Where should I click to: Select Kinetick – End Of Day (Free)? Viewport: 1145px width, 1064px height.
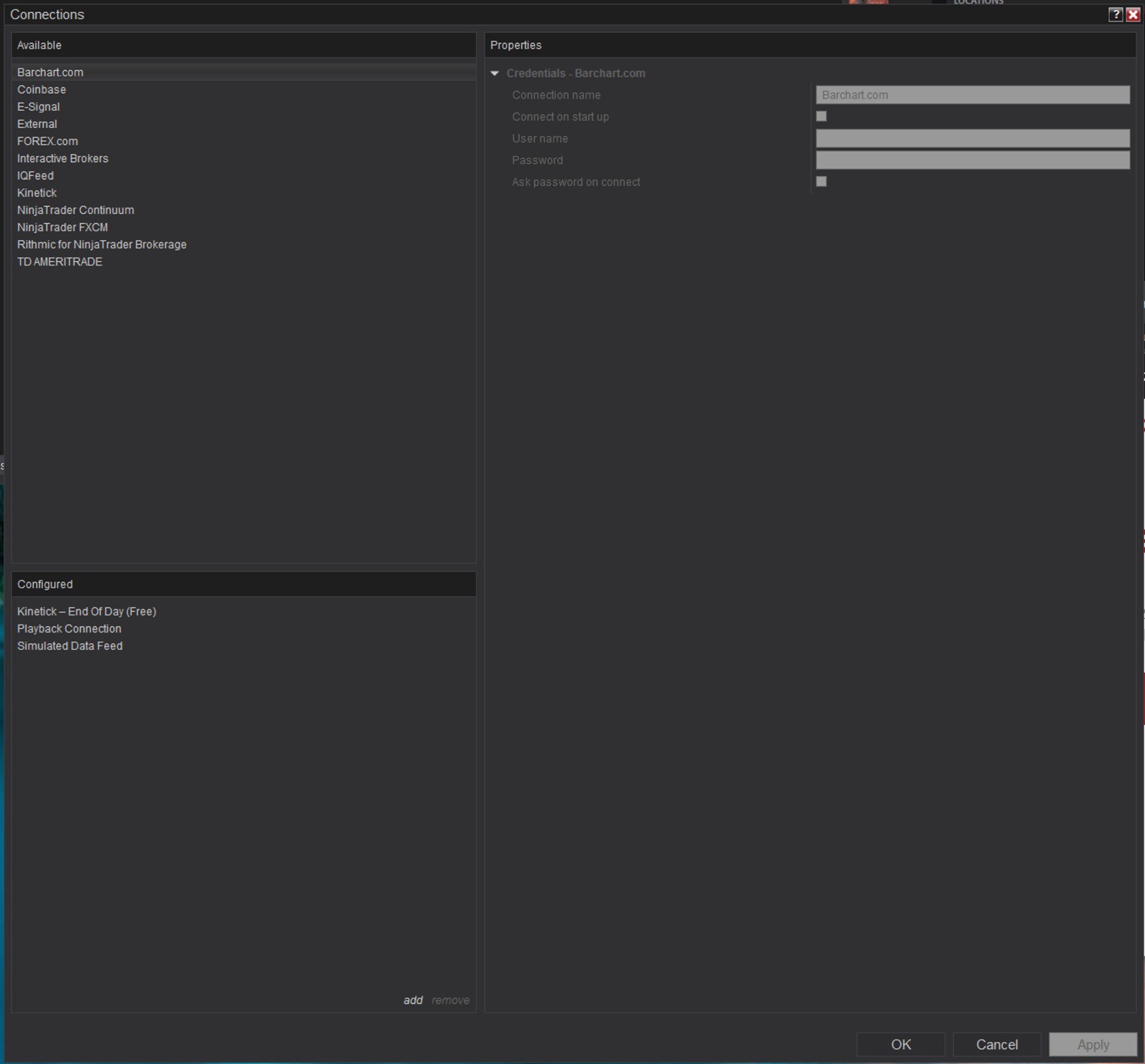(x=243, y=611)
